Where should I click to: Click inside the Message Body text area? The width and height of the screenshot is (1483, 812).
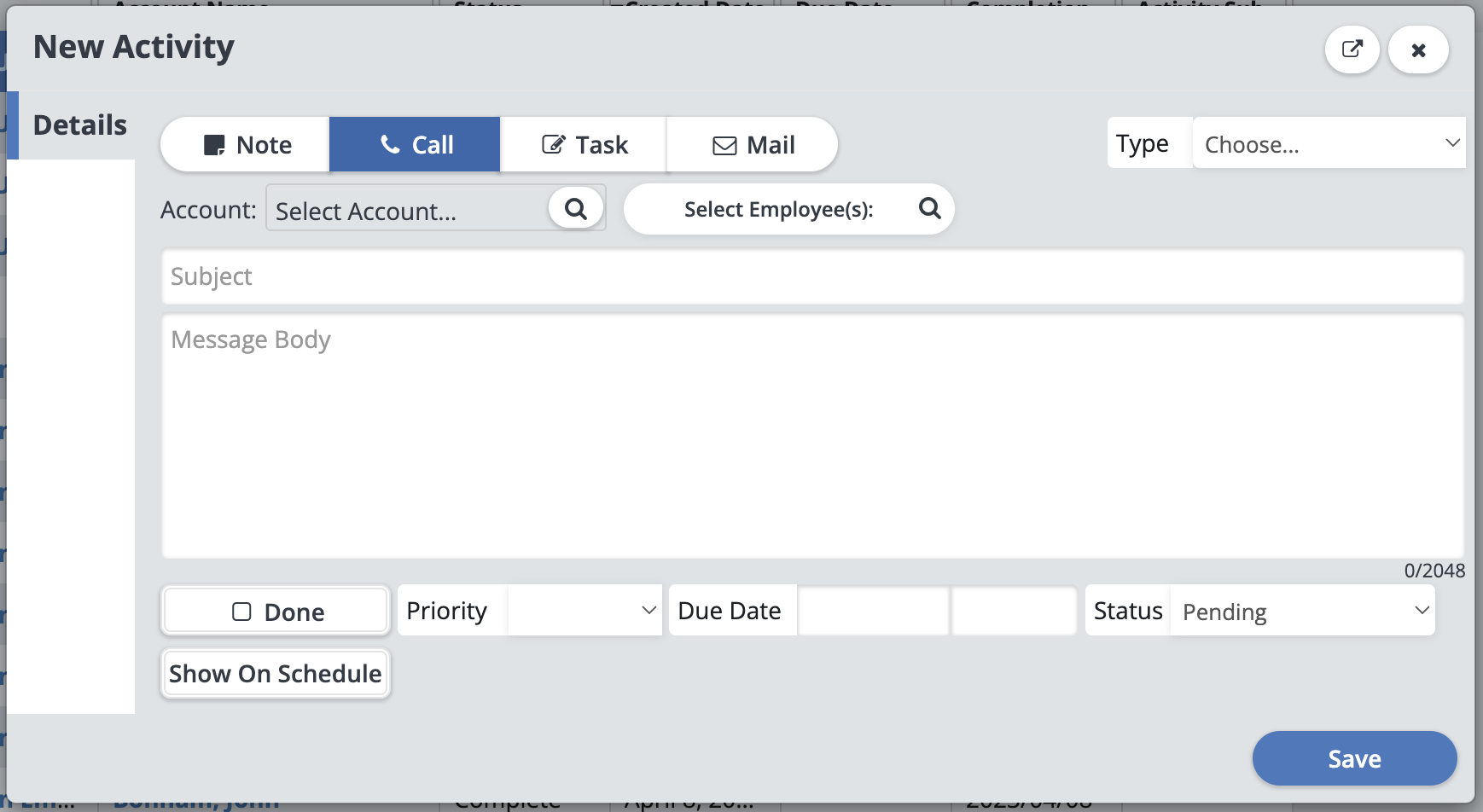[811, 437]
